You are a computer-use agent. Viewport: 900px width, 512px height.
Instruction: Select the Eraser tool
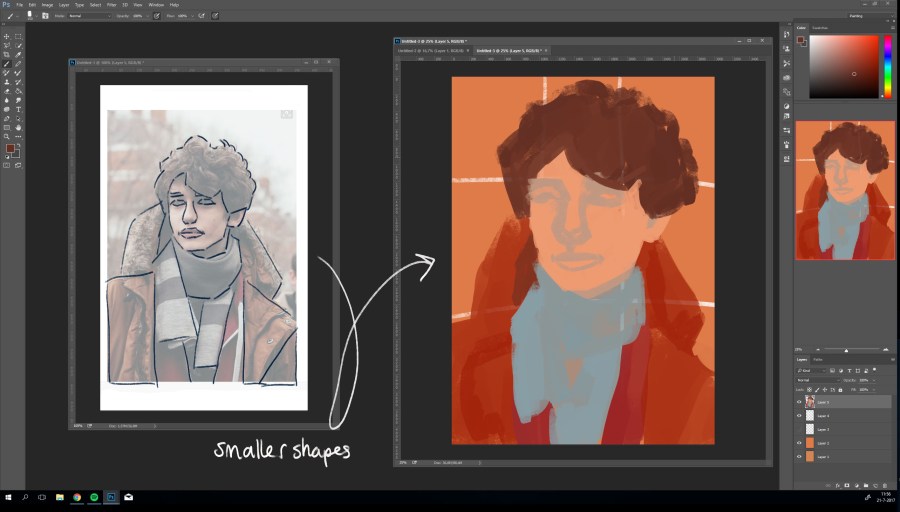click(7, 91)
